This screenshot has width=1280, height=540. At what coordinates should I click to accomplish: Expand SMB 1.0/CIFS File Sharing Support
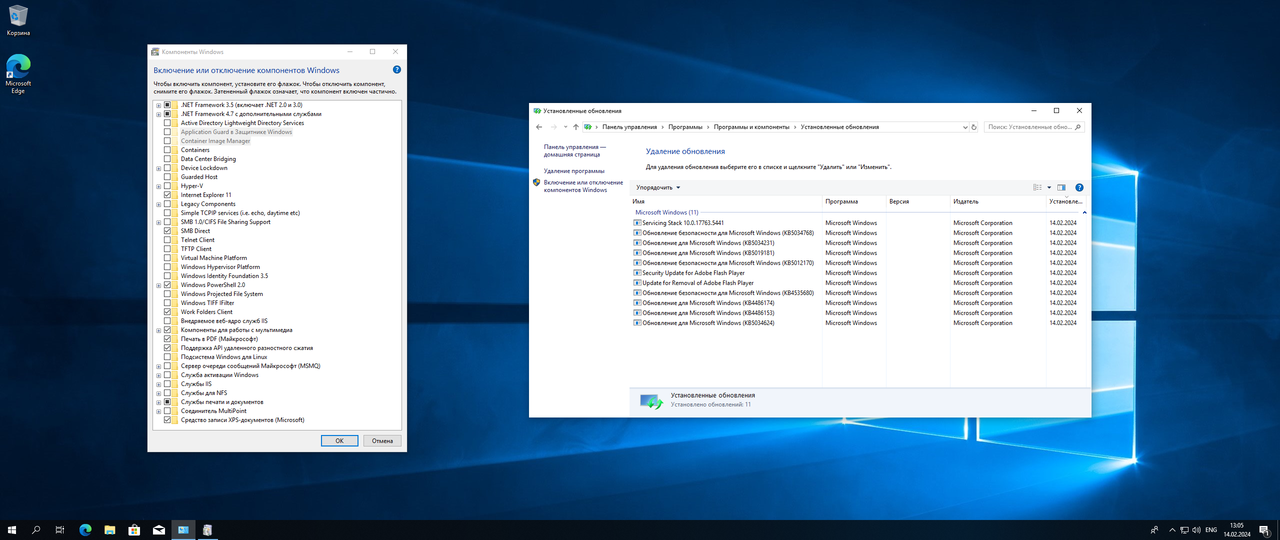tap(158, 222)
